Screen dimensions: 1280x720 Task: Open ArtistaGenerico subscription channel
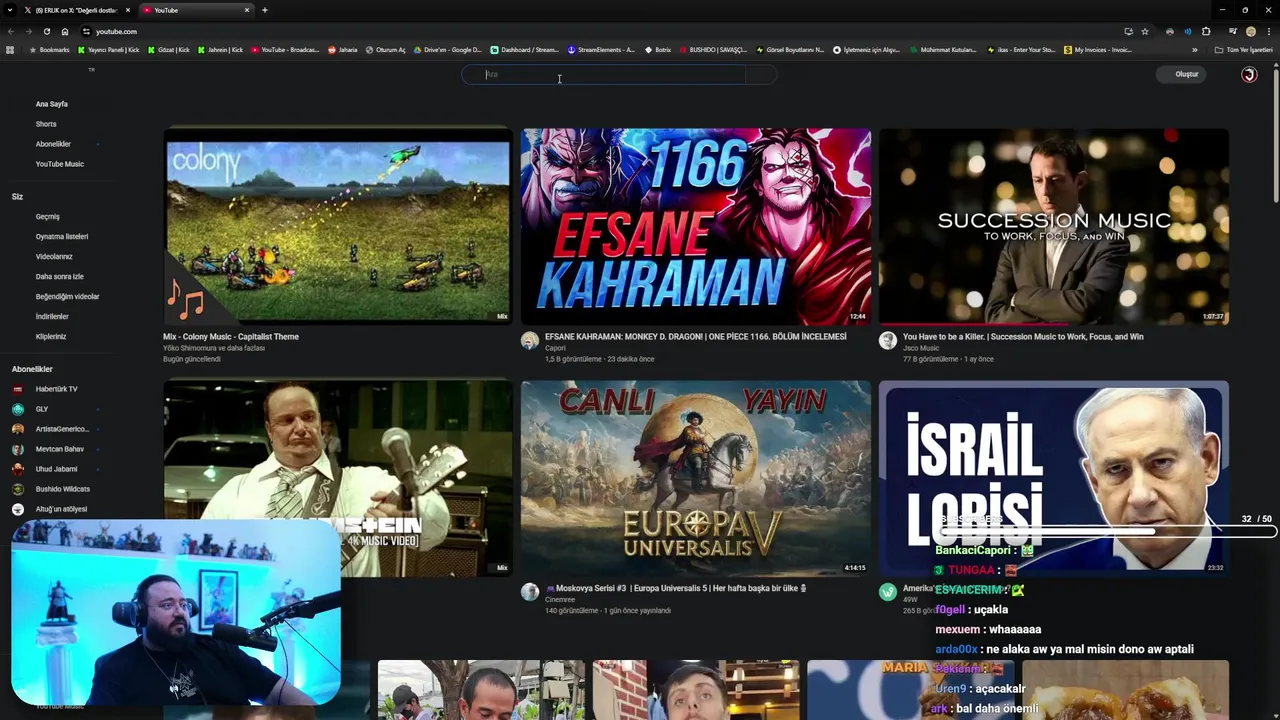[x=62, y=429]
